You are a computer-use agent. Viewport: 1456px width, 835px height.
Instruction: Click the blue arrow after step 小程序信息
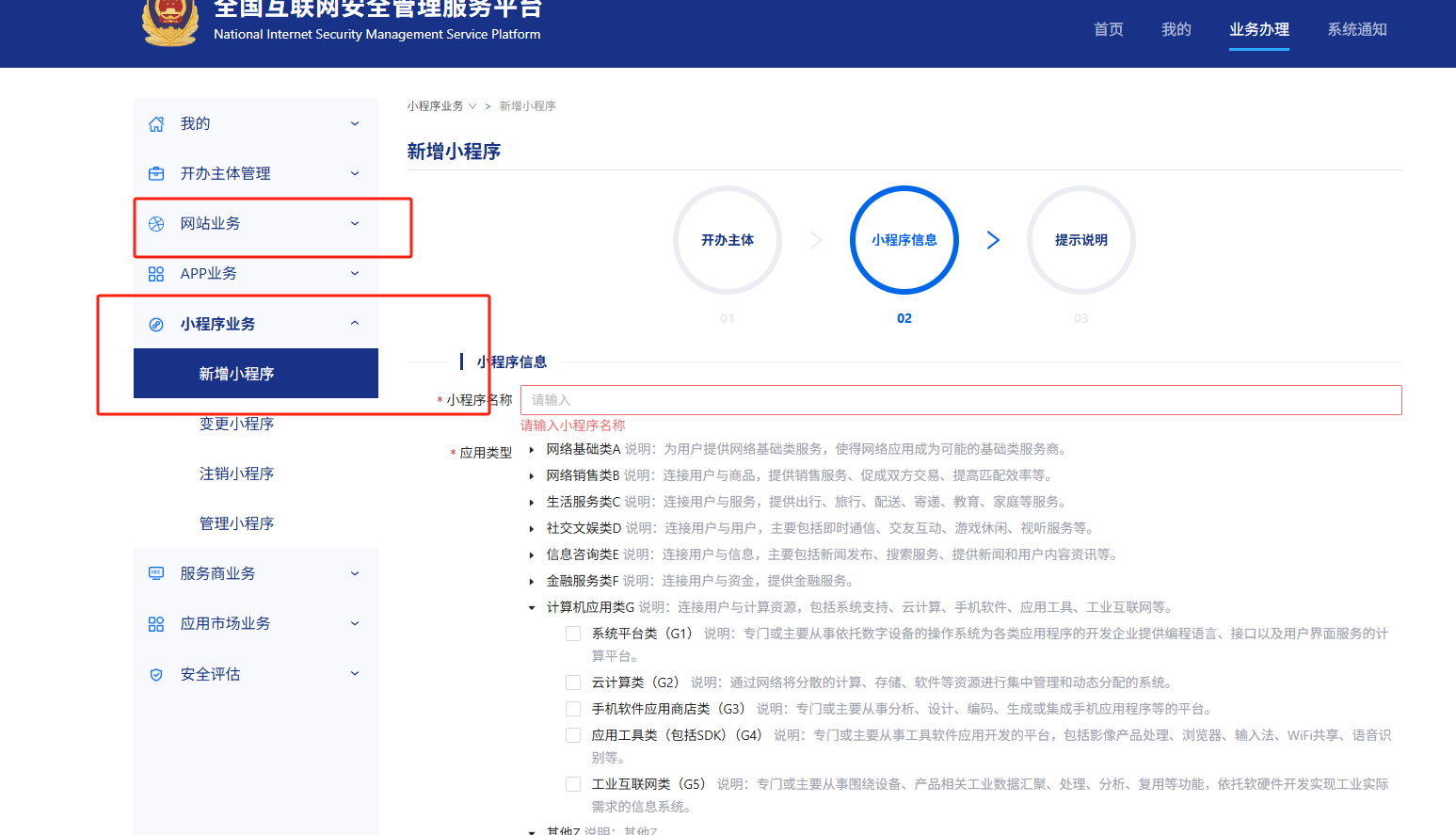tap(993, 240)
